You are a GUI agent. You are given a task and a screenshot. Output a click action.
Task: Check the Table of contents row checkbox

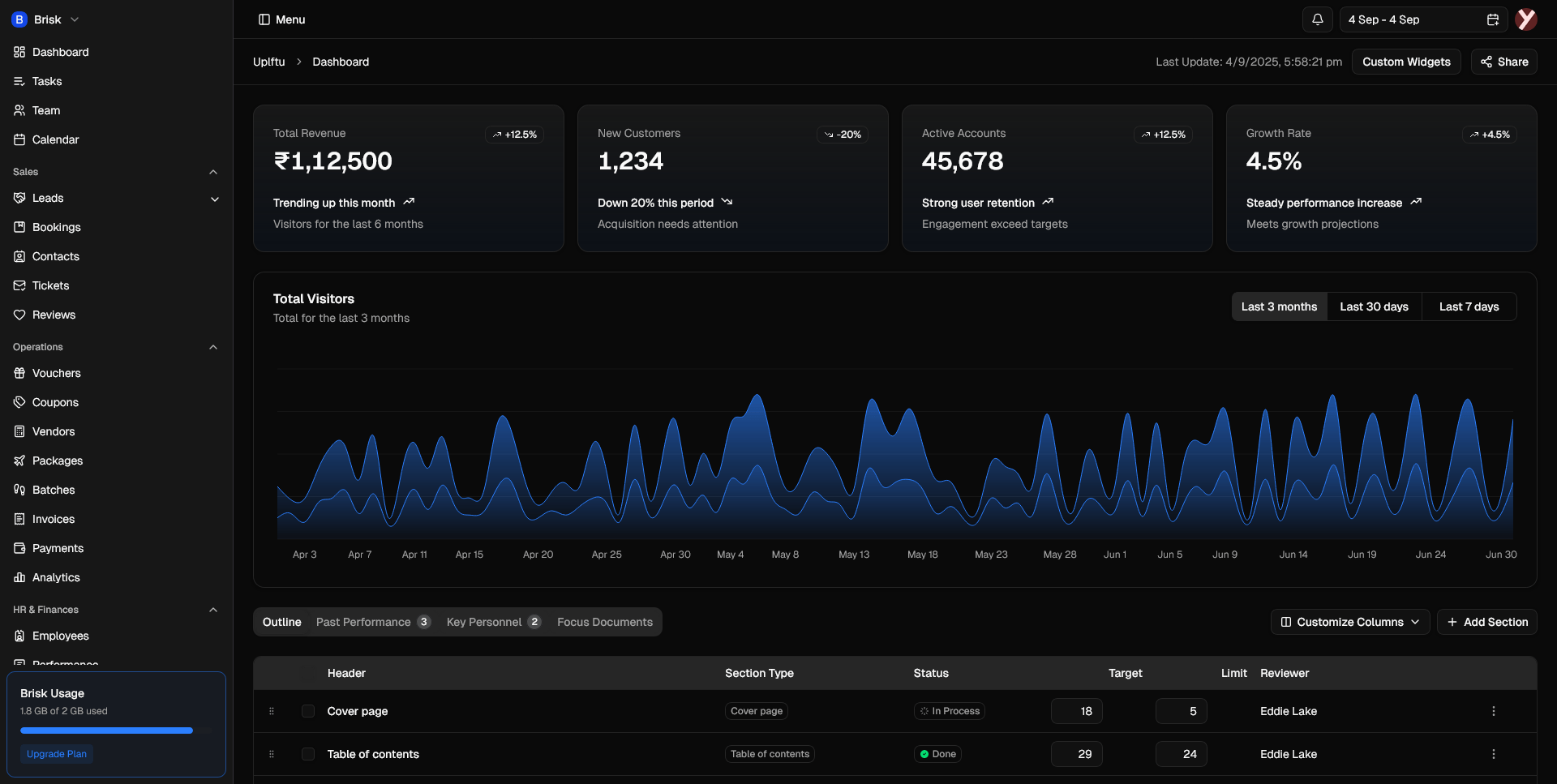coord(308,754)
